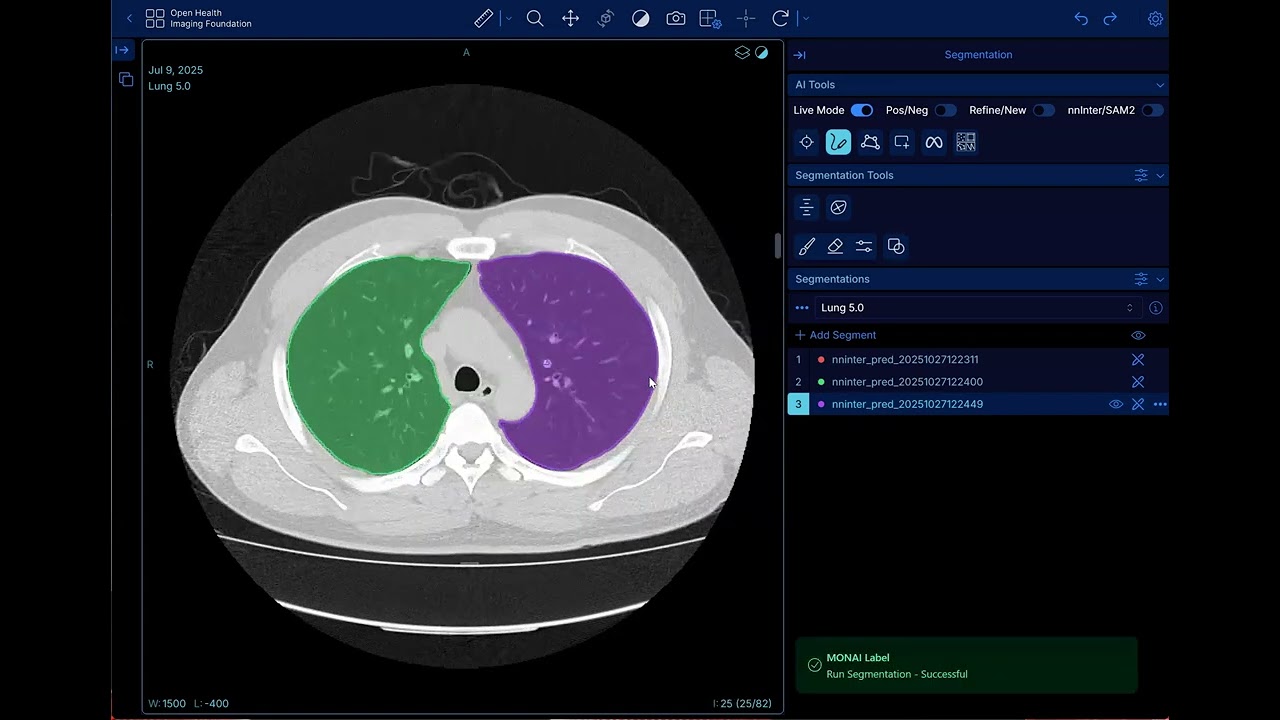Click the green color dot of segment 2
The width and height of the screenshot is (1280, 720).
pos(821,382)
